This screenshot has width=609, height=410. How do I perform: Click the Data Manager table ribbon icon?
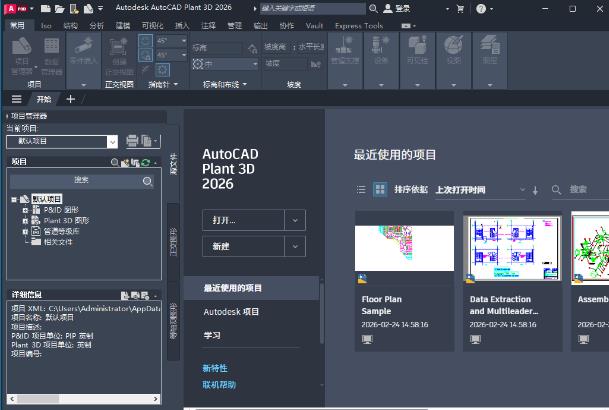point(51,46)
